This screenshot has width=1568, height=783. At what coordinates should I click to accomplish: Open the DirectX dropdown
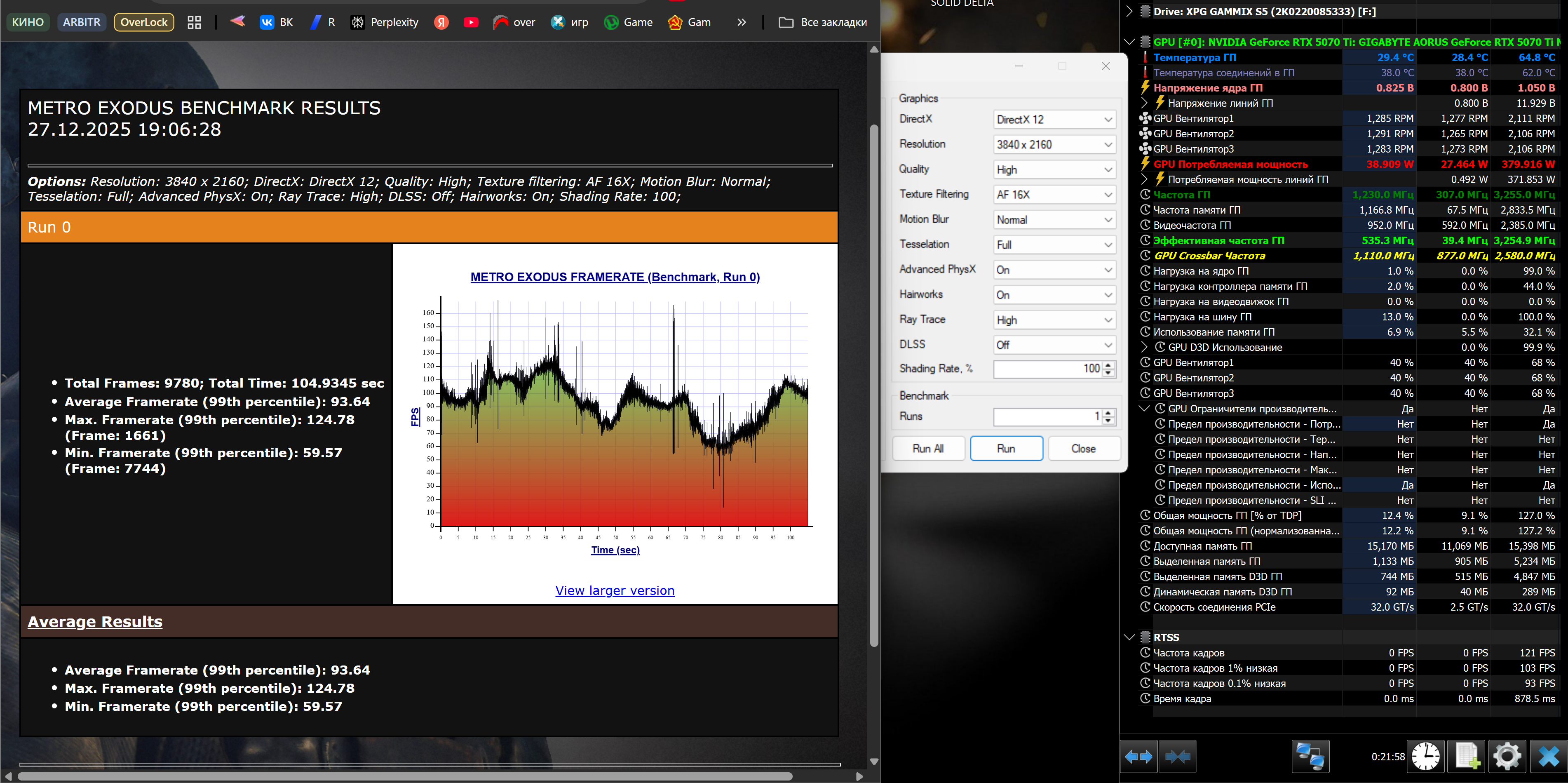point(1054,119)
